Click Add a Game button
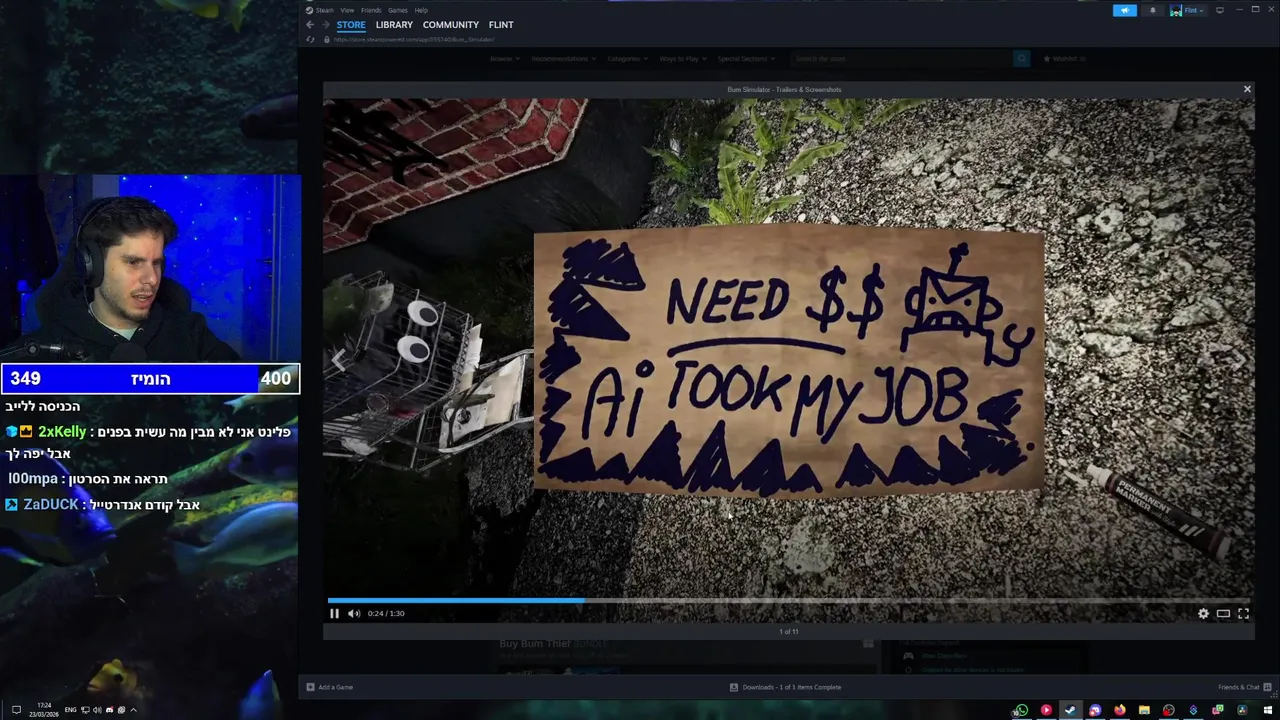 [x=330, y=687]
